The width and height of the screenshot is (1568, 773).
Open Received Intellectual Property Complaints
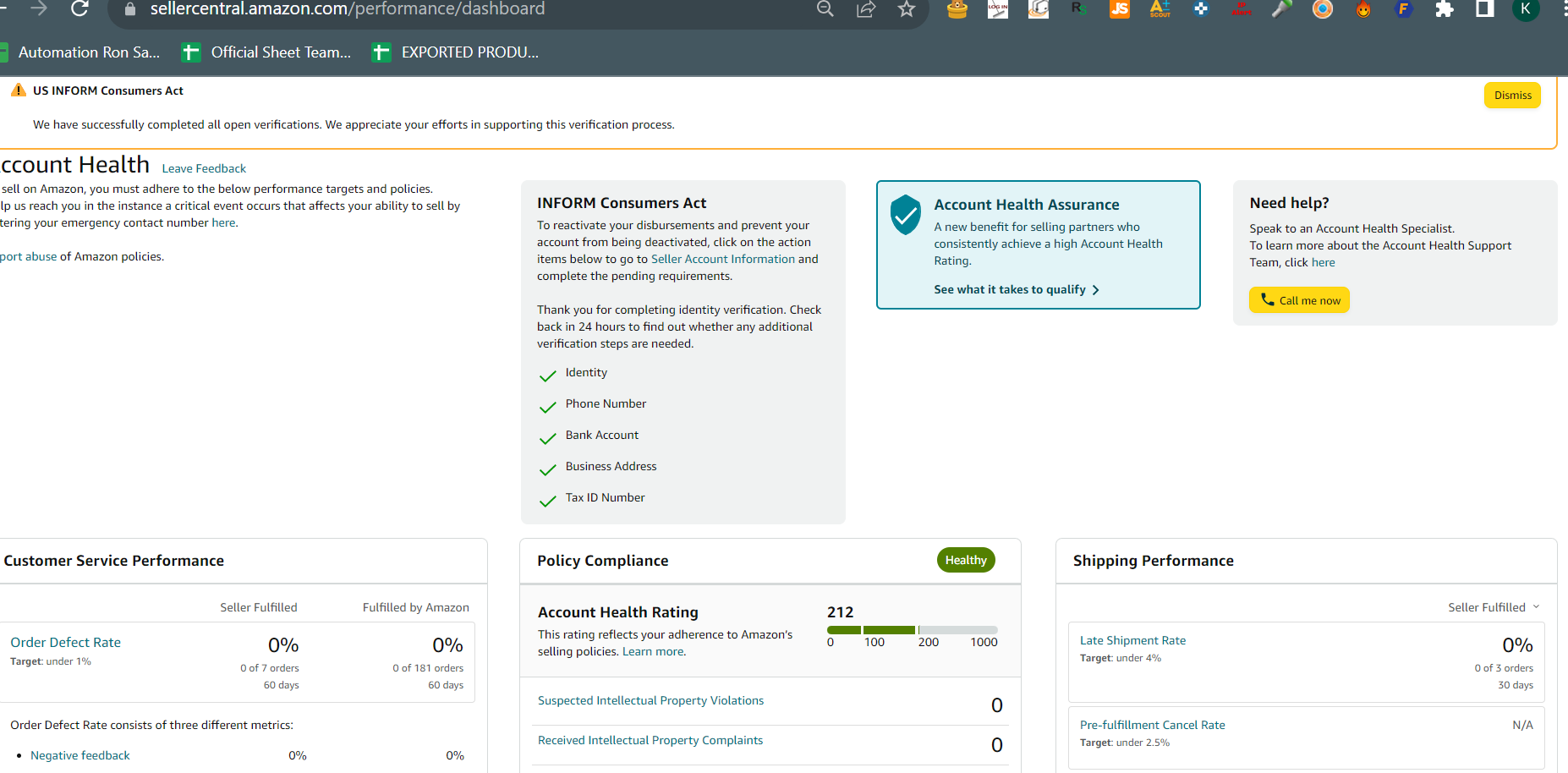pyautogui.click(x=650, y=740)
